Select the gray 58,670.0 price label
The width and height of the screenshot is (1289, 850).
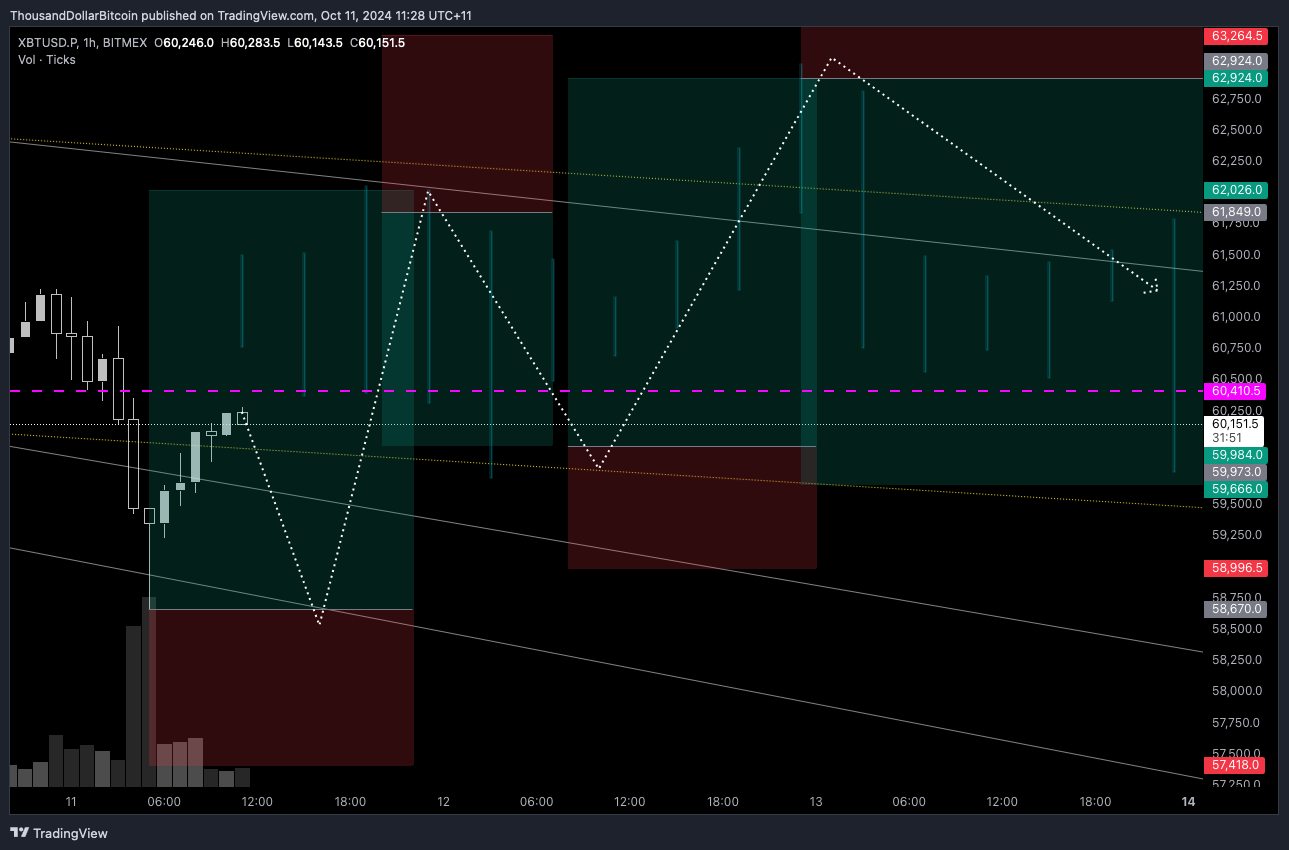[x=1238, y=609]
